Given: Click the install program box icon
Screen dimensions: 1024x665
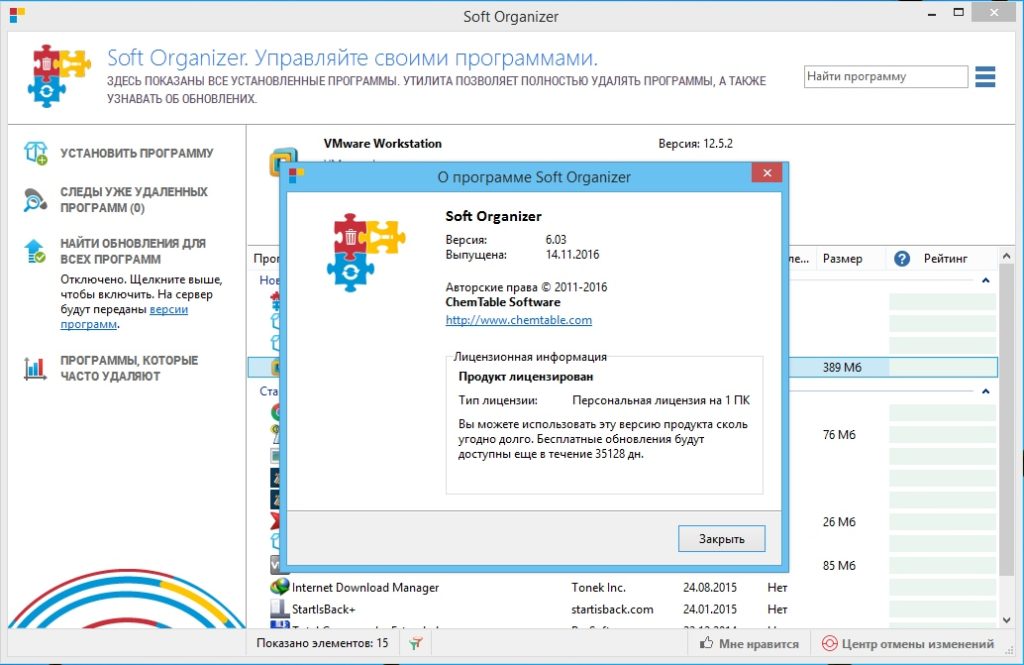Looking at the screenshot, I should click(x=35, y=153).
